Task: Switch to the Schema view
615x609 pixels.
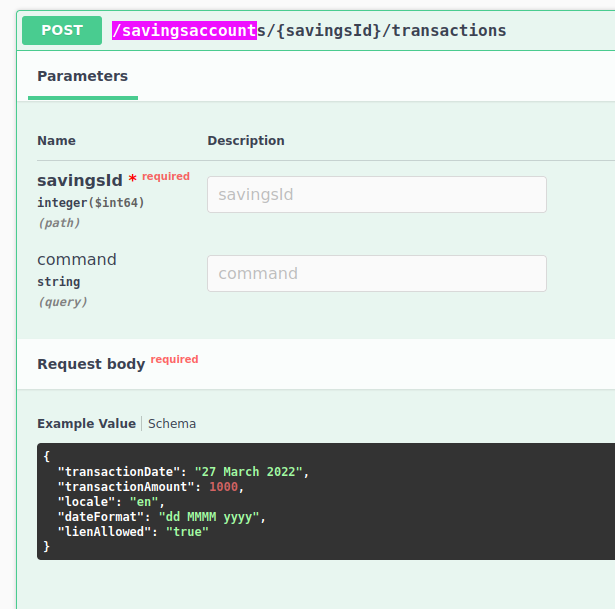Action: pos(172,424)
